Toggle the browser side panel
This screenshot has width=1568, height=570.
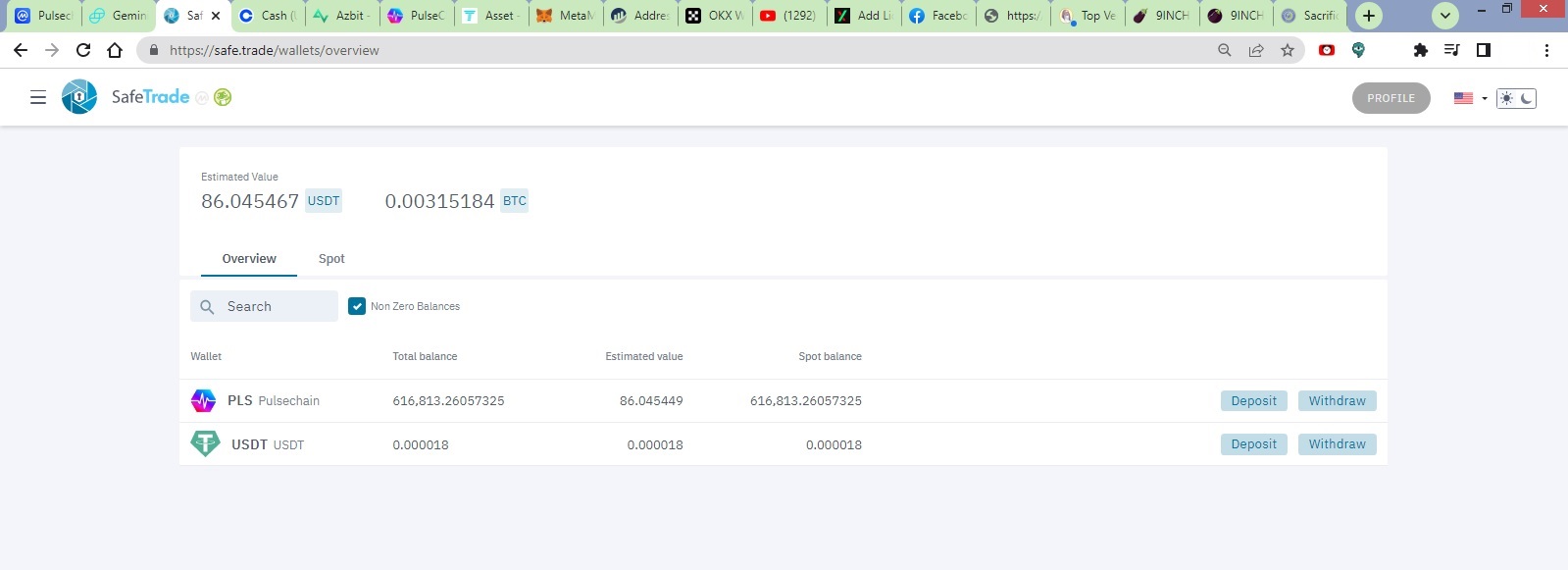point(1484,50)
